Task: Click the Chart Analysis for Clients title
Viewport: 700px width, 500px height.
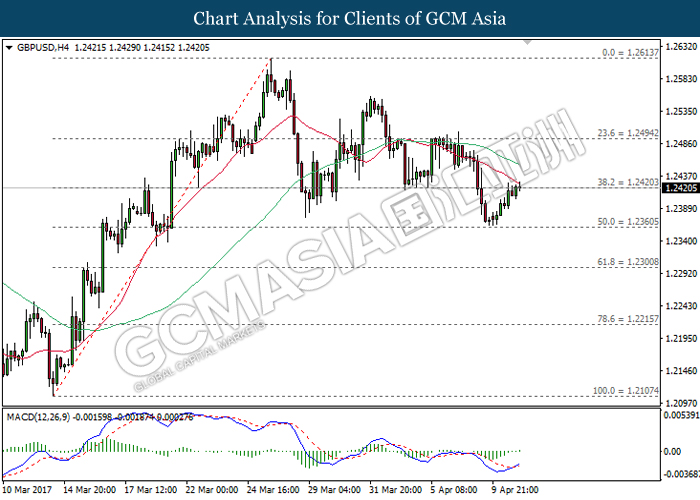Action: [x=350, y=18]
